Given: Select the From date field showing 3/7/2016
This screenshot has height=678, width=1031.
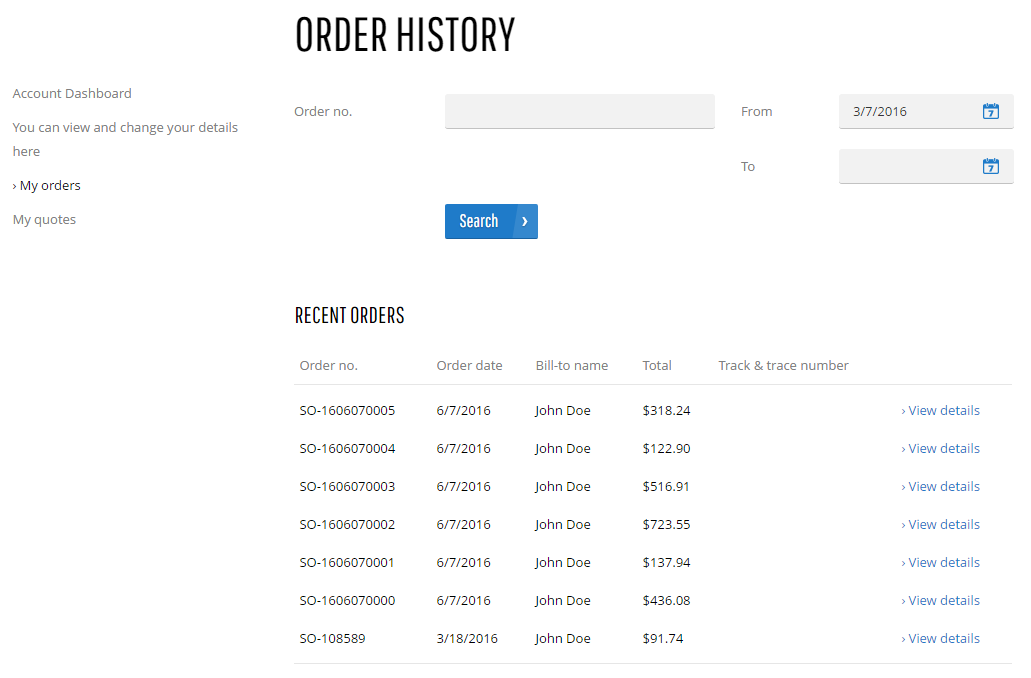Looking at the screenshot, I should [926, 111].
